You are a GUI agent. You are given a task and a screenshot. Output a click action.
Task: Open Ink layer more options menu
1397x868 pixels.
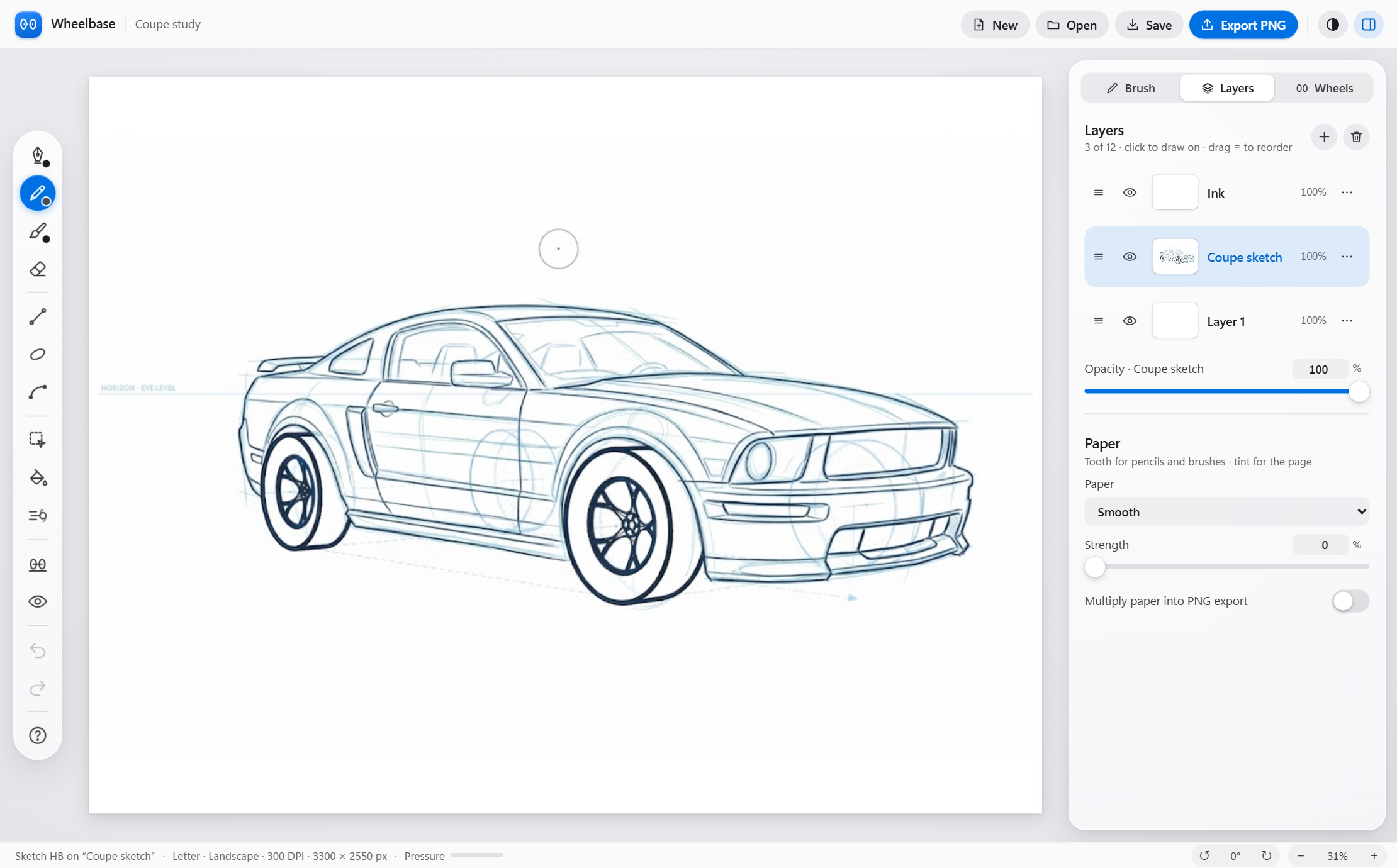(1347, 192)
